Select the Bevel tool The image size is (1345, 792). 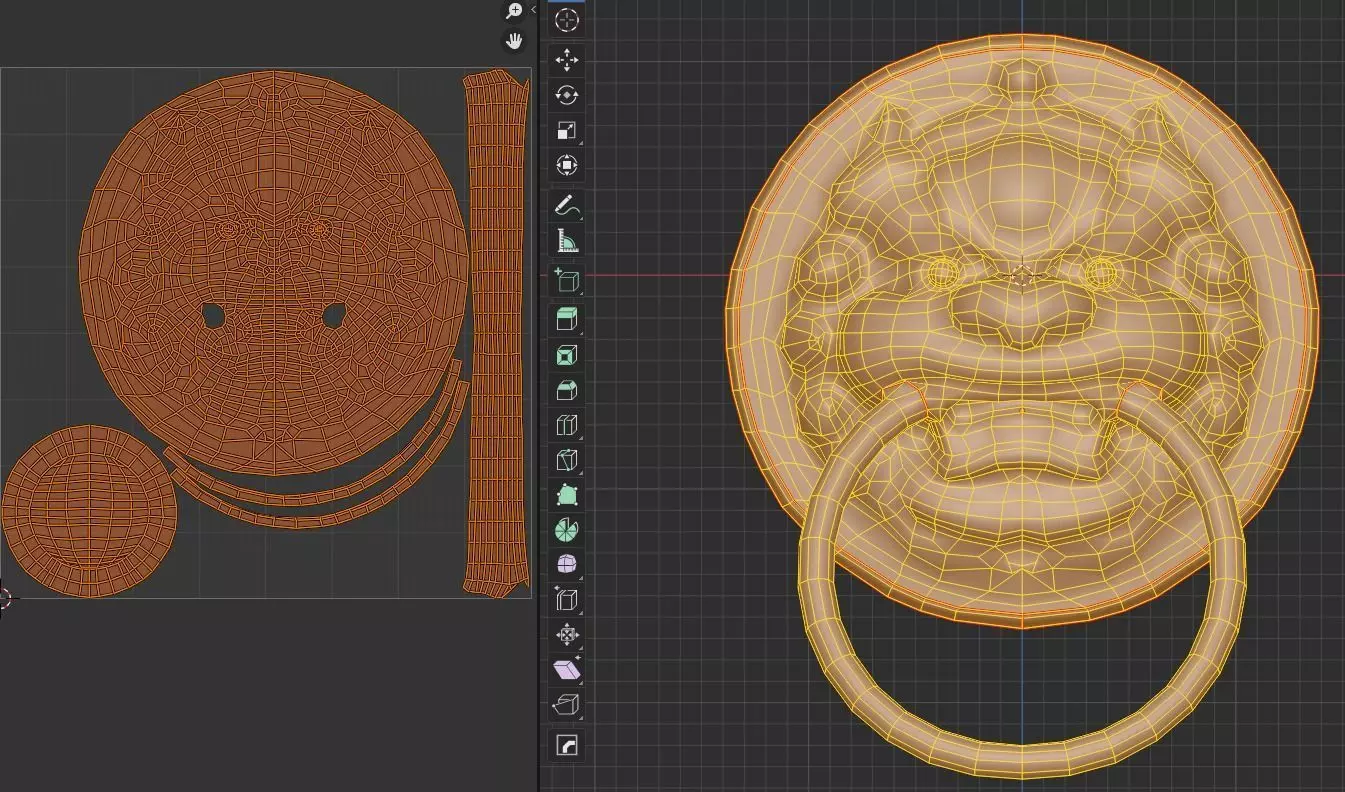coord(567,390)
